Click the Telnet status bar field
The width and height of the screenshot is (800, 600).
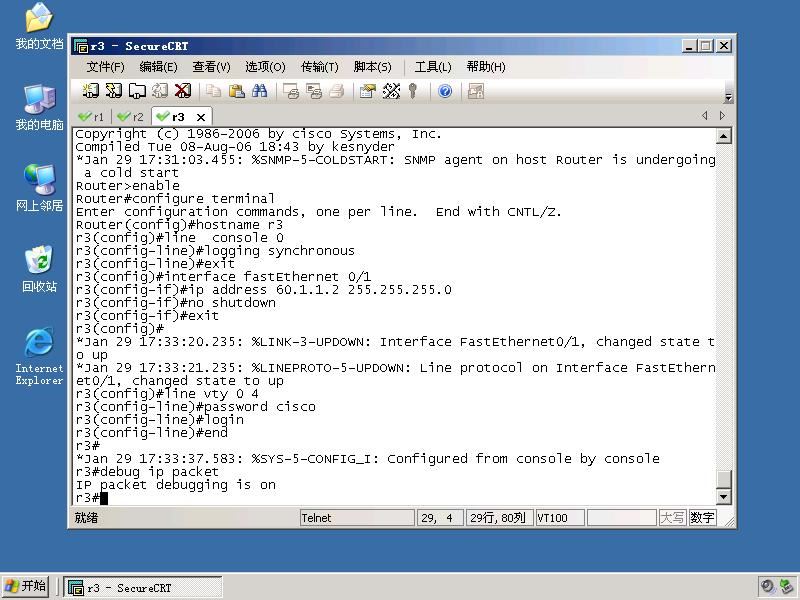(357, 518)
